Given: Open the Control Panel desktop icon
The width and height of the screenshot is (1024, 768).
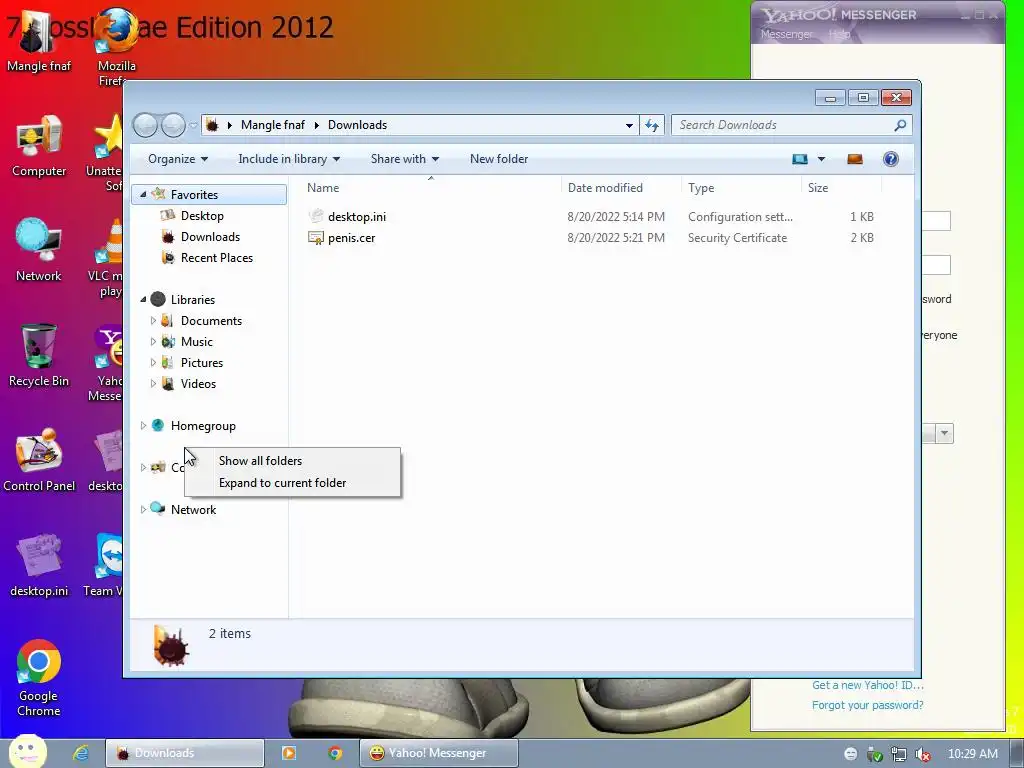Looking at the screenshot, I should tap(39, 460).
